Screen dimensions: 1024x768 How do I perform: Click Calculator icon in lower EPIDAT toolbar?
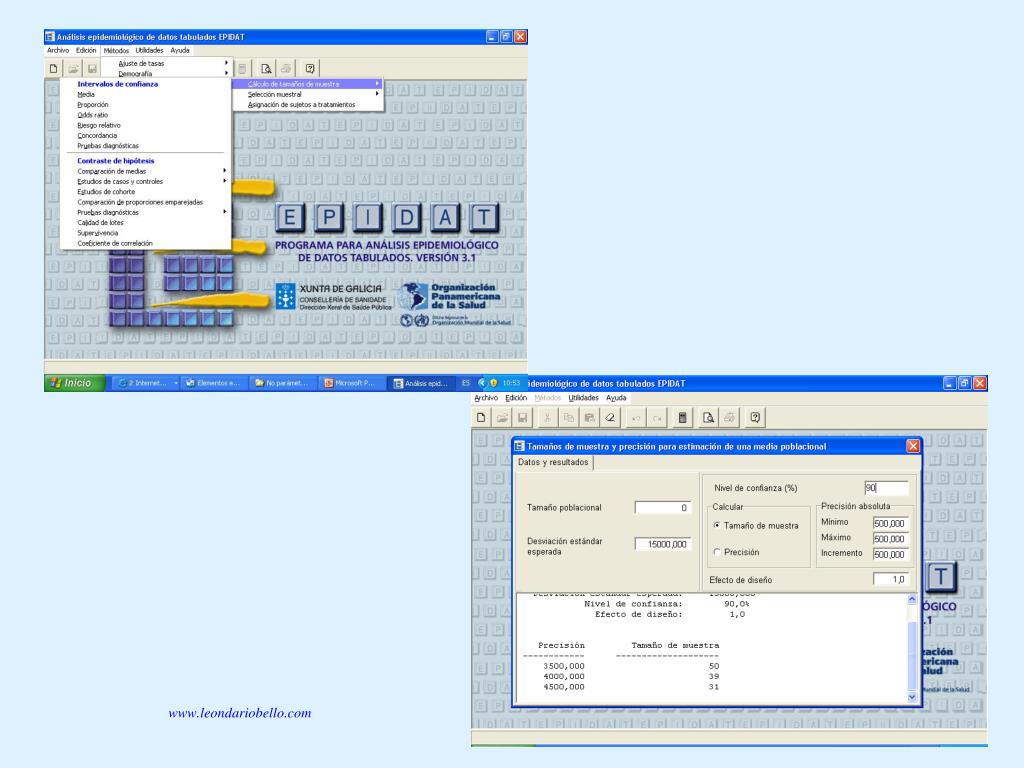click(682, 417)
